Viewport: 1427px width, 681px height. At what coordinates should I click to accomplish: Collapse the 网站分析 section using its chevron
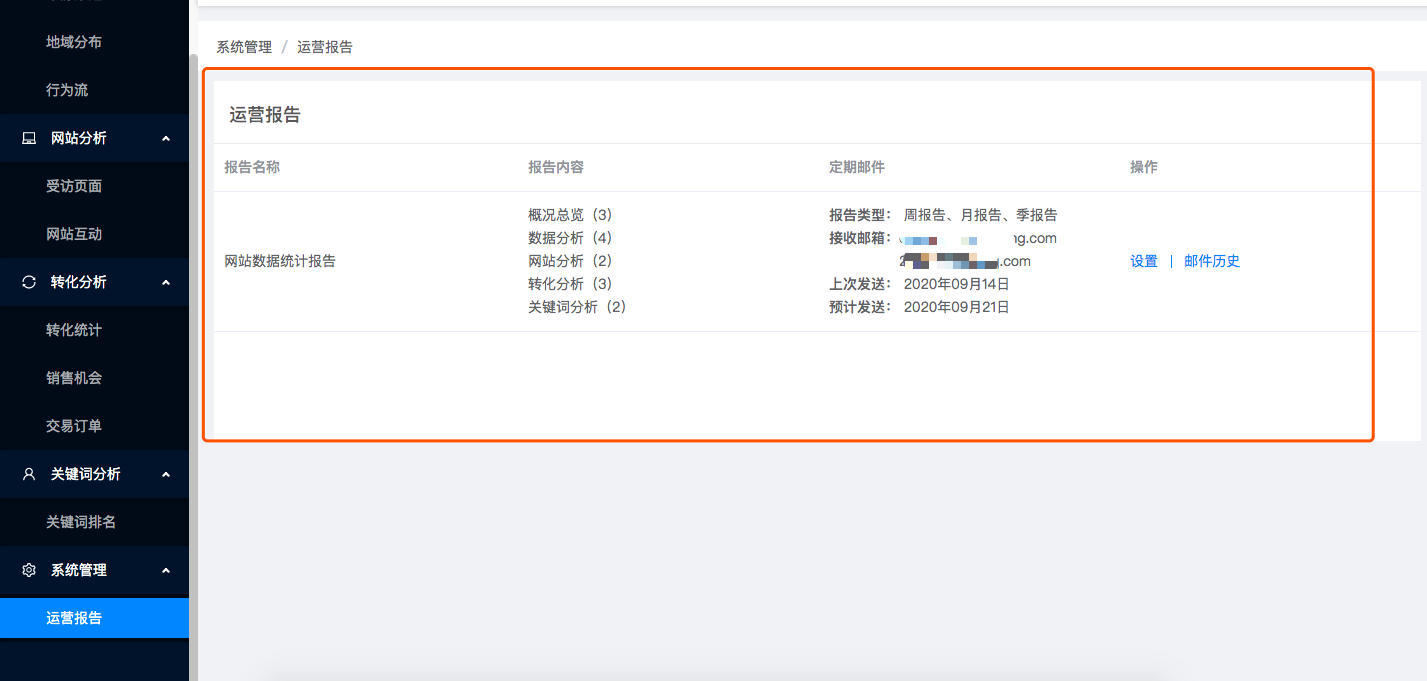[x=166, y=138]
